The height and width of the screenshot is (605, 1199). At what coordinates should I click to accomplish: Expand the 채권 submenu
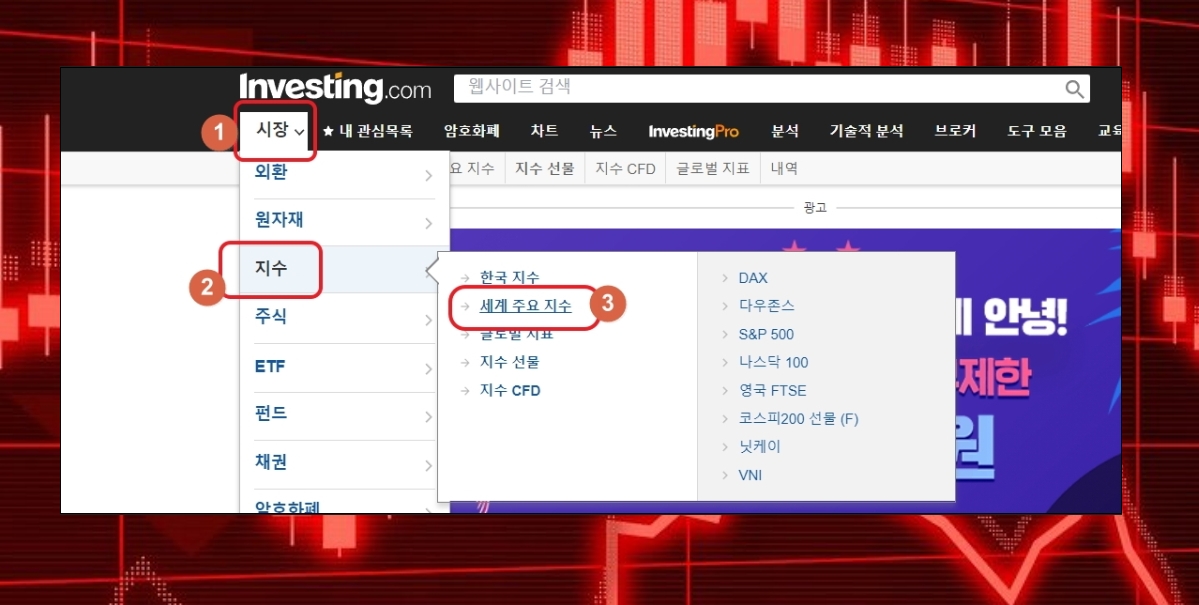pos(344,464)
